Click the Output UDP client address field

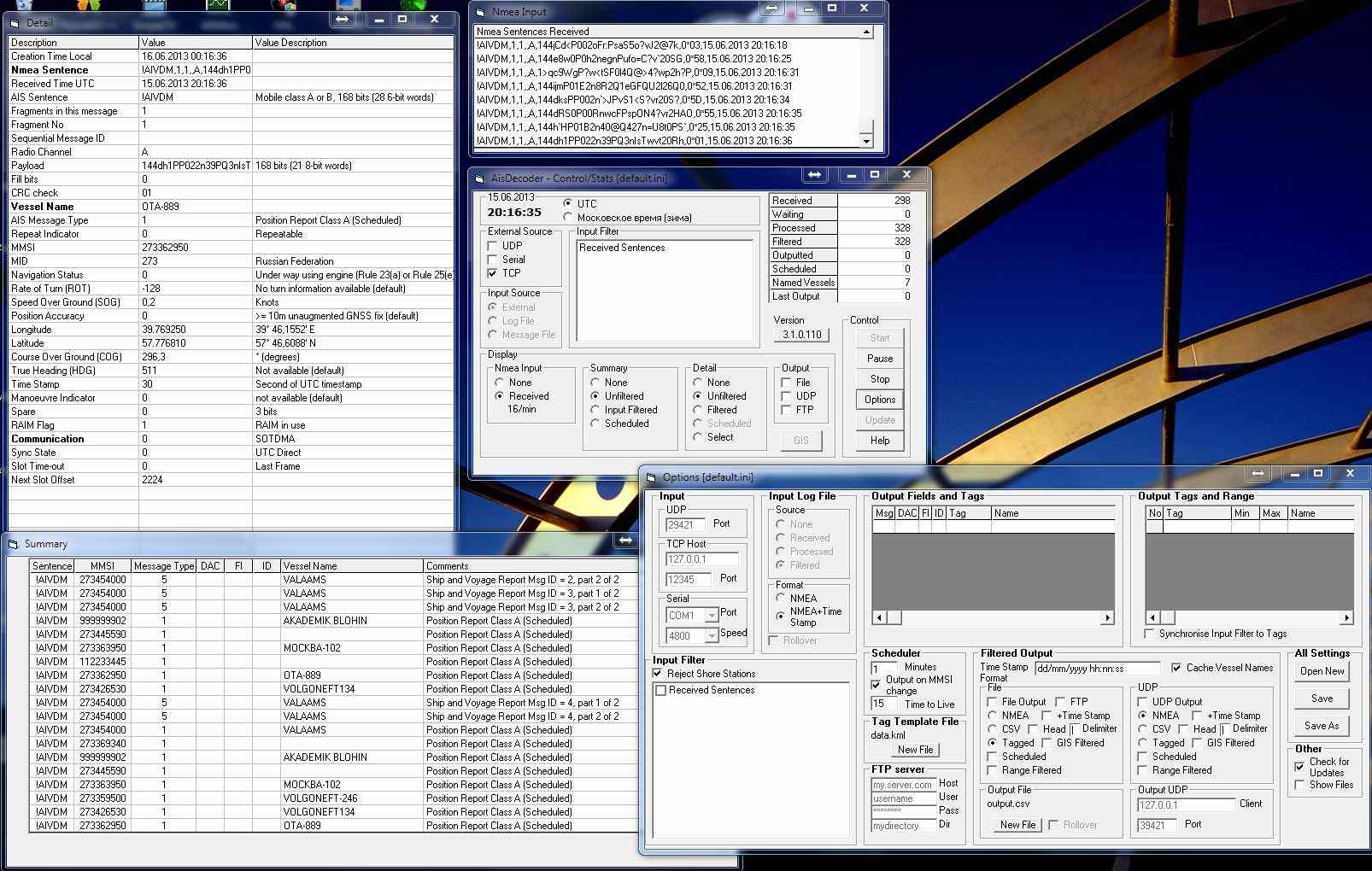coord(1185,805)
